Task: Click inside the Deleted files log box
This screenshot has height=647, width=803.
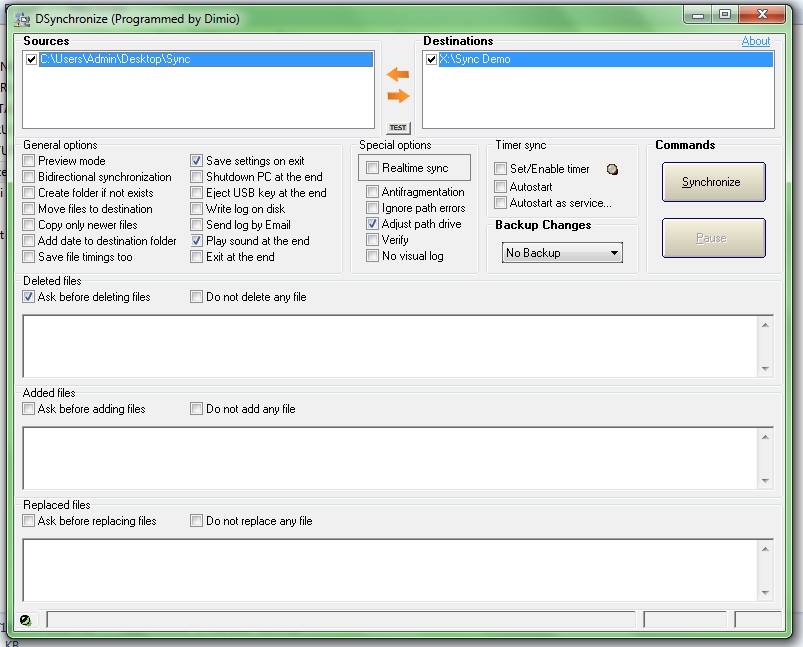Action: (390, 347)
